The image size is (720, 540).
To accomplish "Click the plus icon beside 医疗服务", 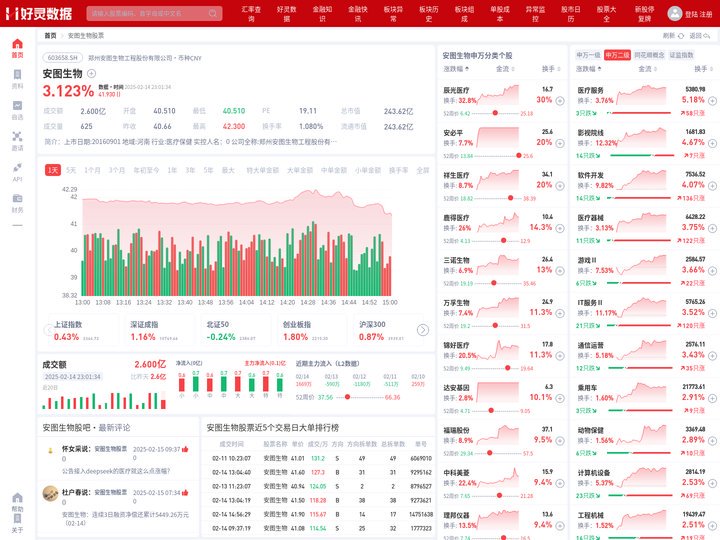I will point(712,101).
